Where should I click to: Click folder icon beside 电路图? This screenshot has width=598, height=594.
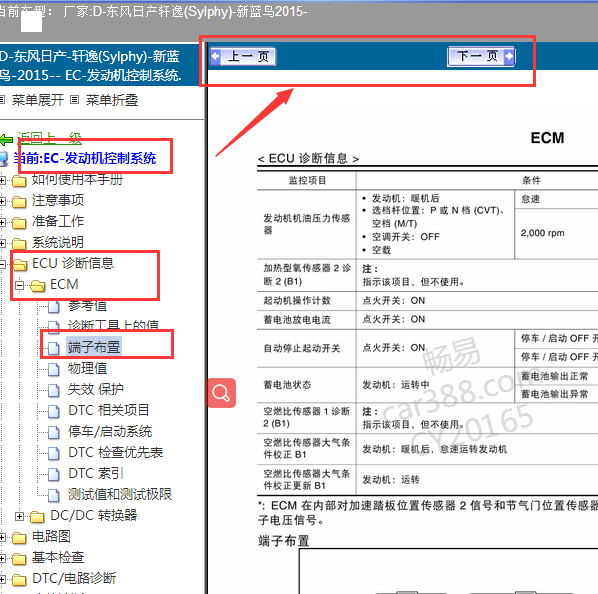point(19,538)
